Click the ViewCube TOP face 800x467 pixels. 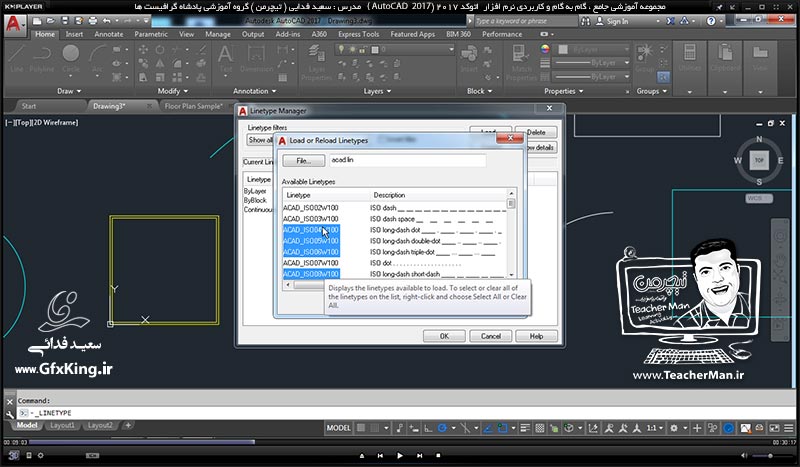(759, 160)
